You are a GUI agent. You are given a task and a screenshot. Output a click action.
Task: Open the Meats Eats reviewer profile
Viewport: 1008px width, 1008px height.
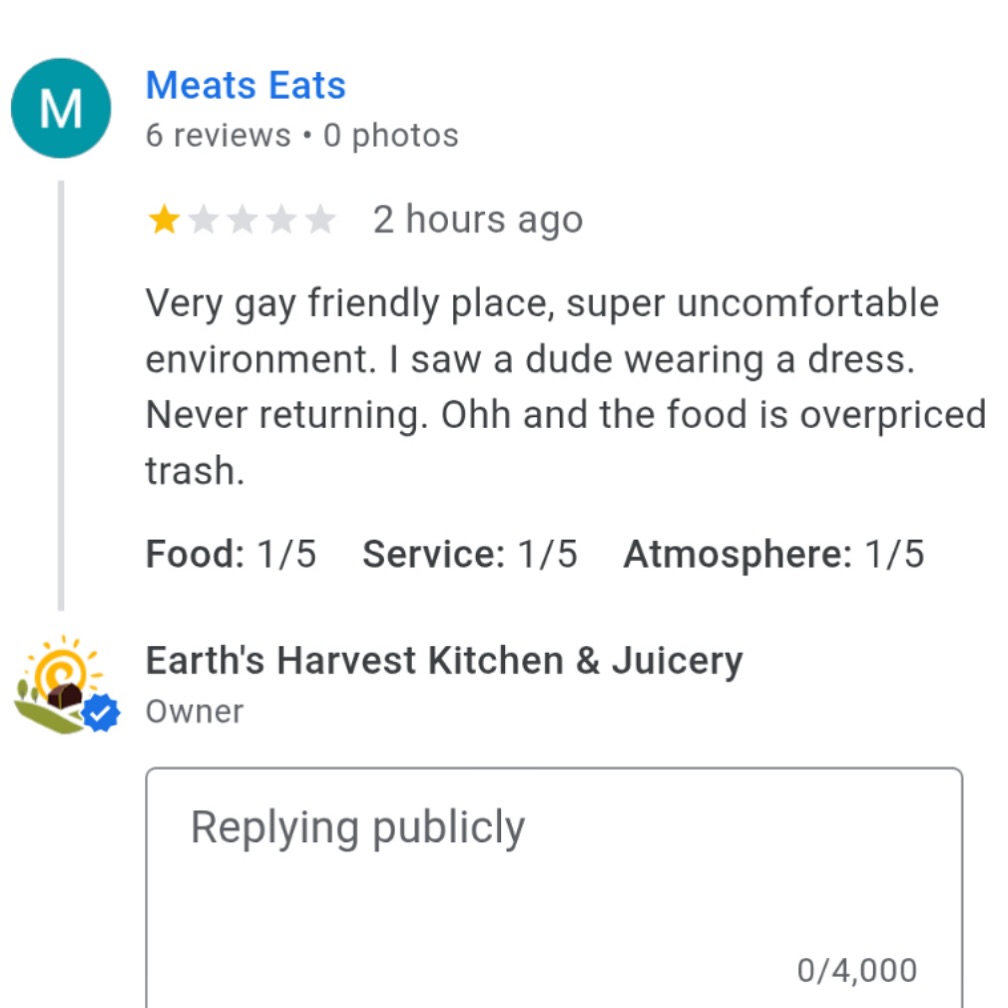pyautogui.click(x=246, y=85)
